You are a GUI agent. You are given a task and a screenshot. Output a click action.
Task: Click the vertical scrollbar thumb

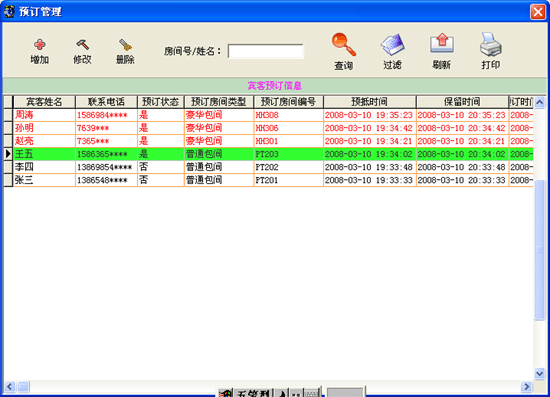pos(539,249)
